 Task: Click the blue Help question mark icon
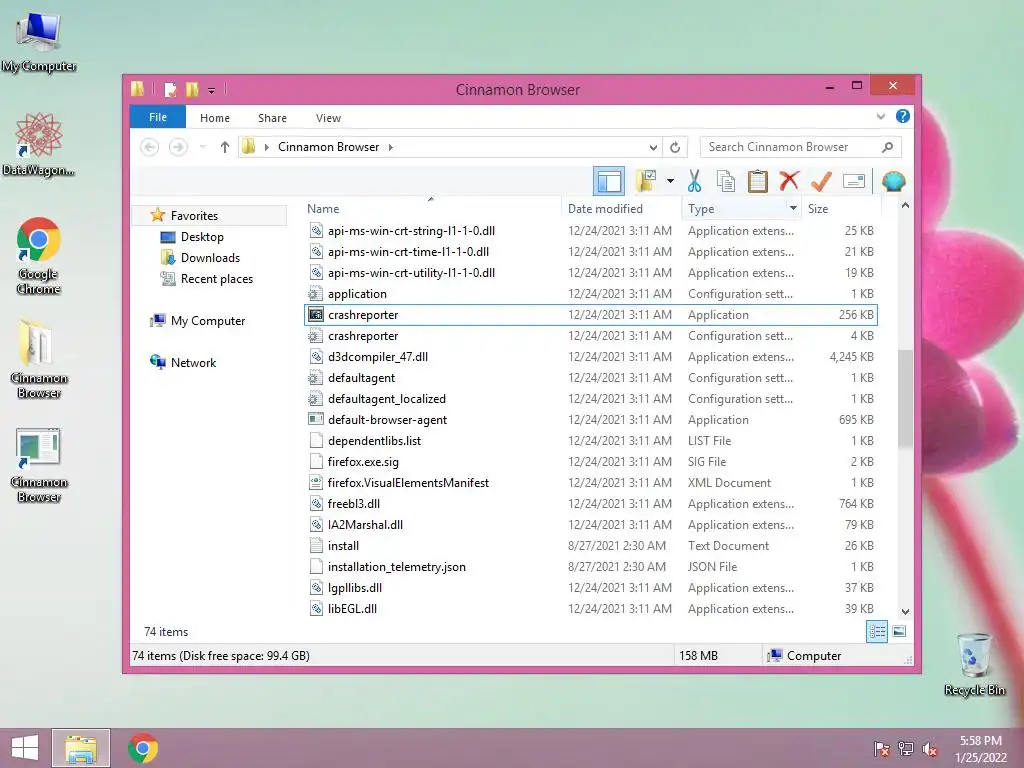[903, 116]
